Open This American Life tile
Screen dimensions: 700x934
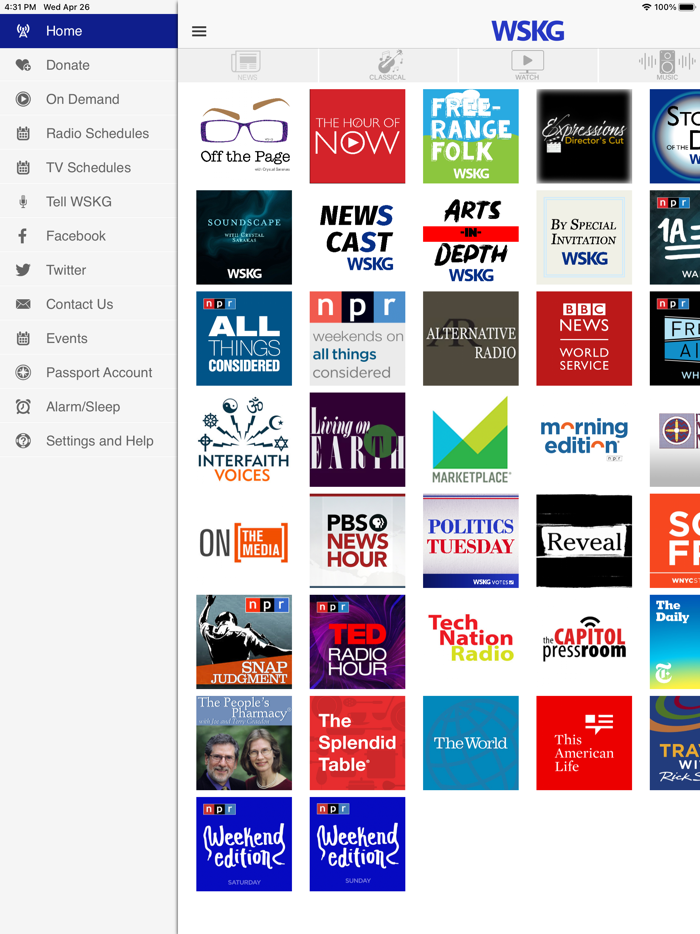584,743
